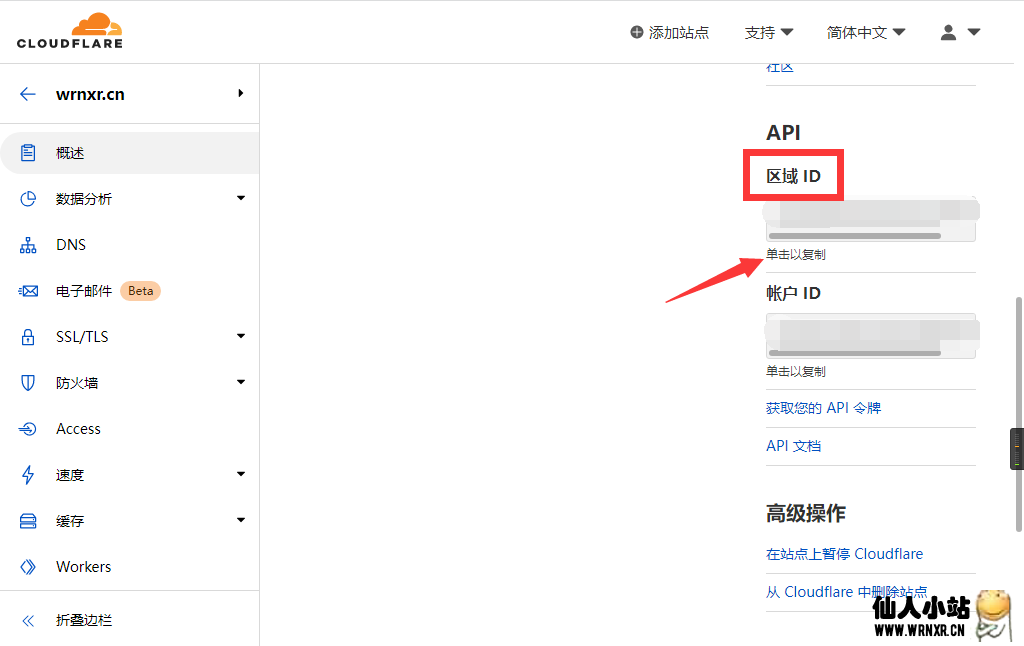Expand the wrnxr.cn site switcher arrow

tap(241, 93)
